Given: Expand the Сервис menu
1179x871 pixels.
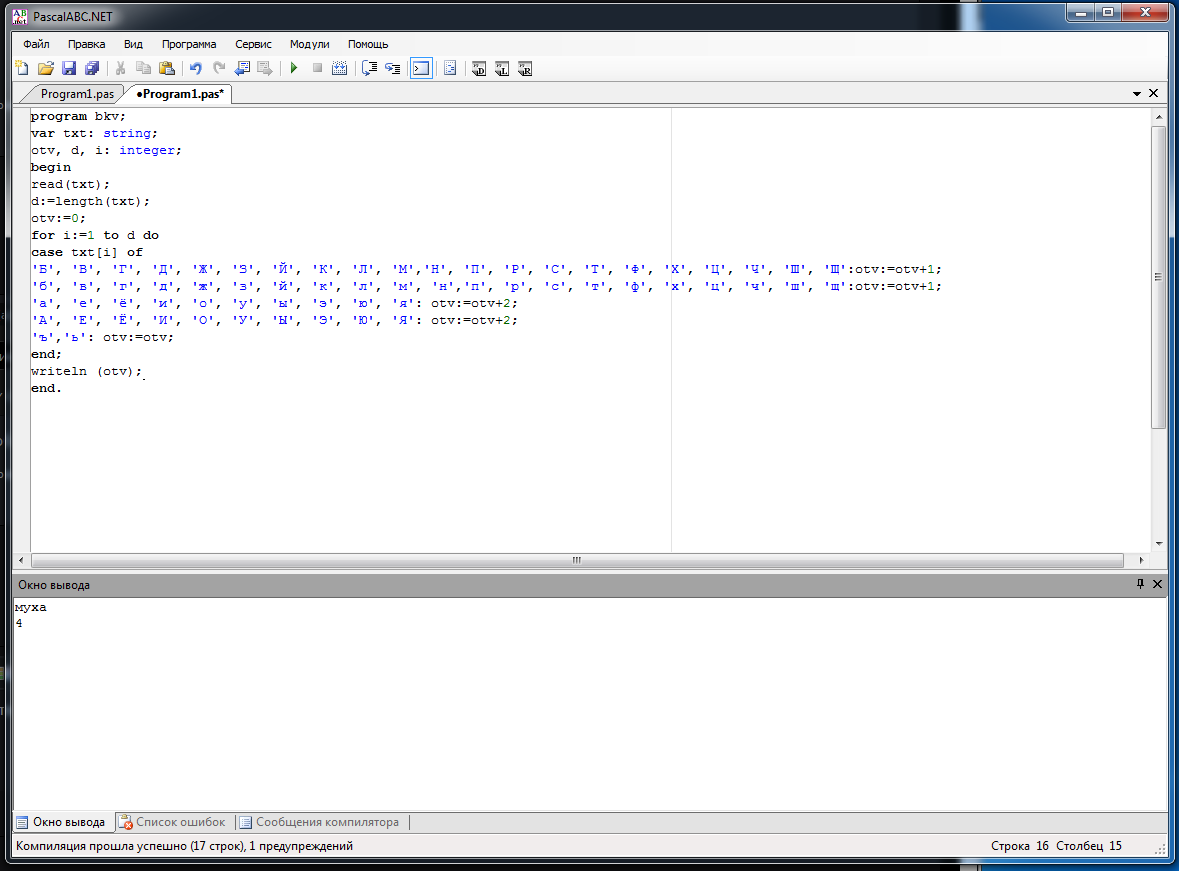Looking at the screenshot, I should 253,44.
